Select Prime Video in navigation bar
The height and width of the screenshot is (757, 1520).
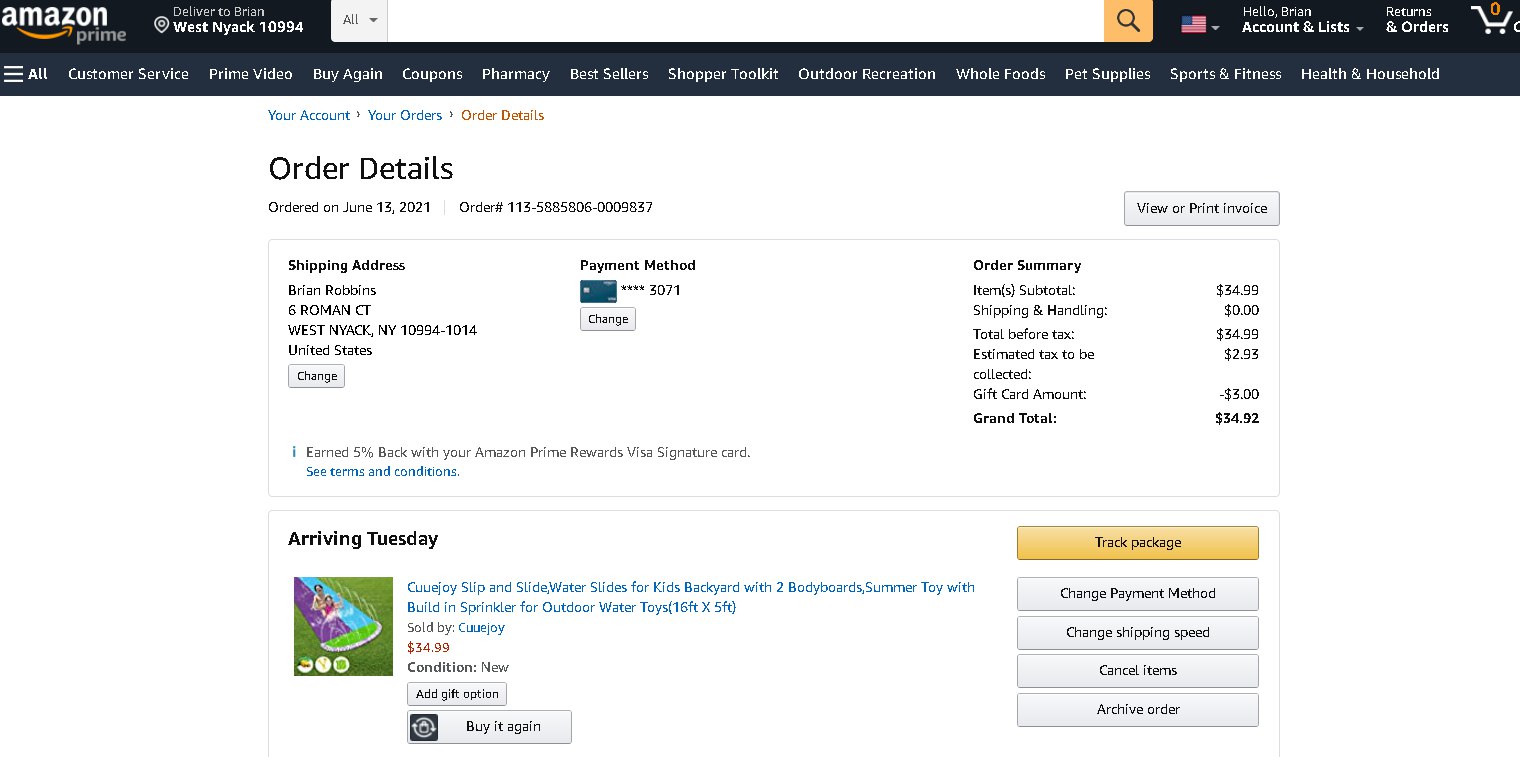point(250,74)
